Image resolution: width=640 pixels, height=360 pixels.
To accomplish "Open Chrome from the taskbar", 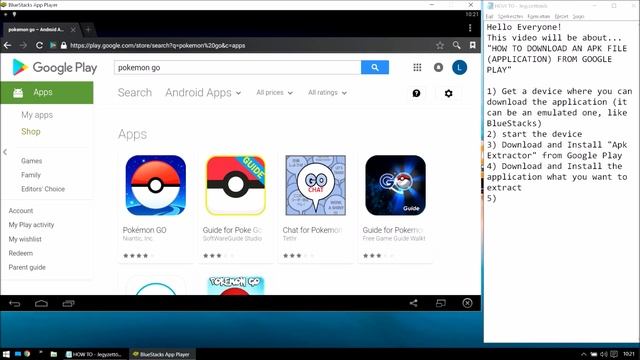I will (x=27, y=354).
